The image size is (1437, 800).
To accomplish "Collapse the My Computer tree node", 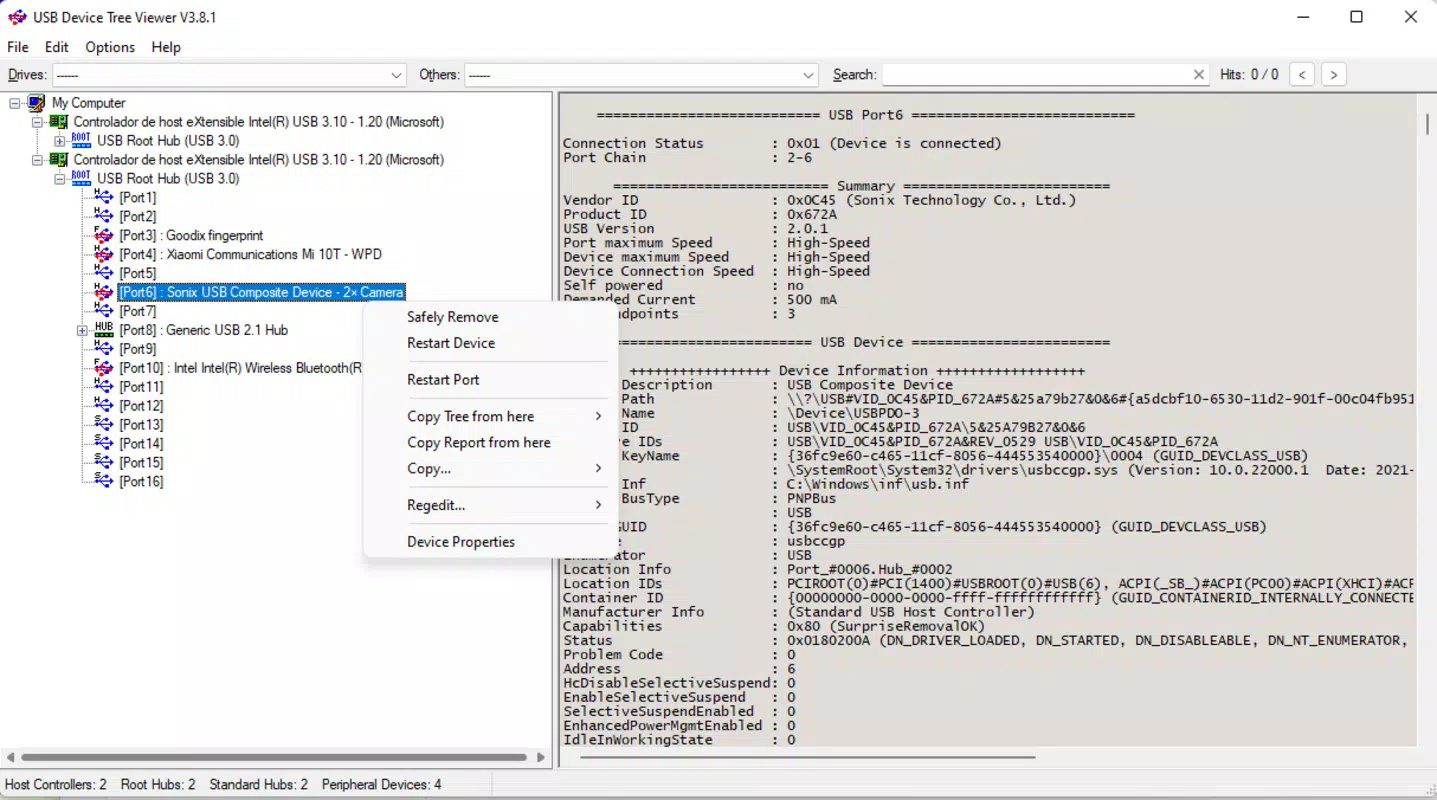I will point(14,103).
